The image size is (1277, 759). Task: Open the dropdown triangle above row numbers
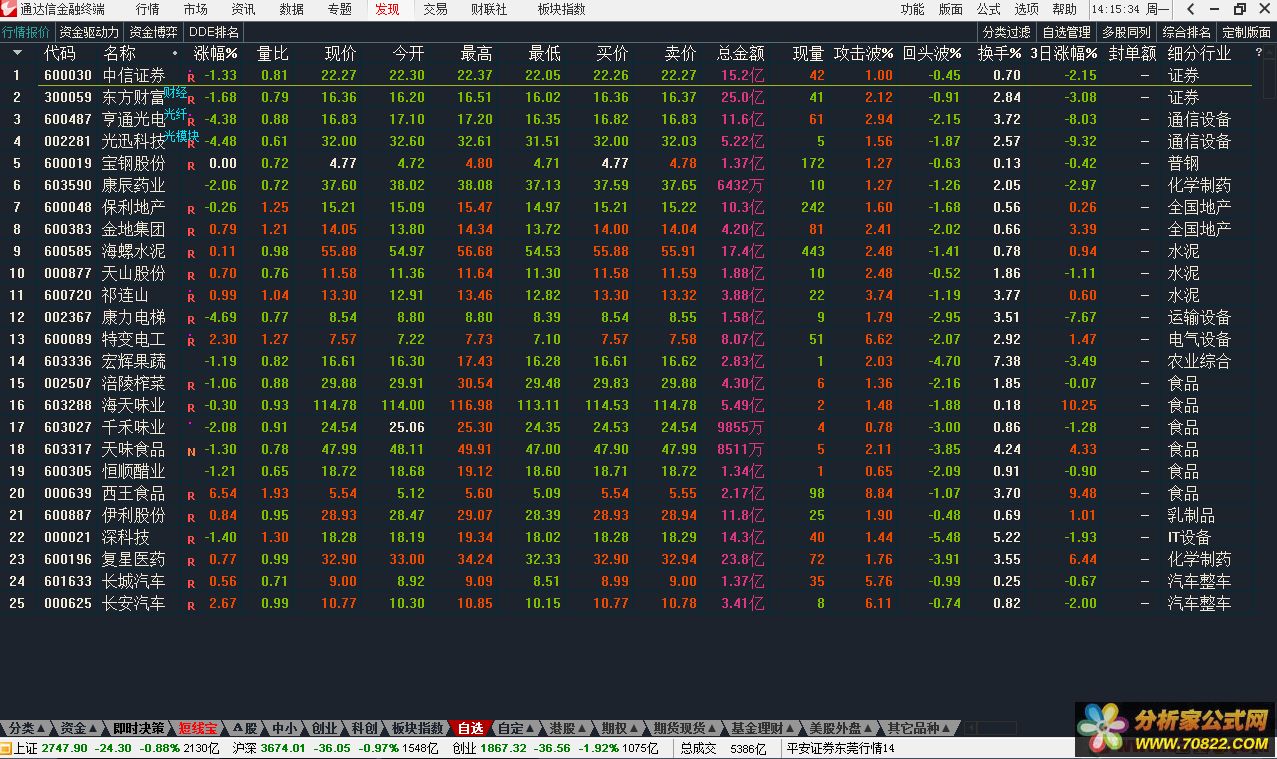click(17, 52)
